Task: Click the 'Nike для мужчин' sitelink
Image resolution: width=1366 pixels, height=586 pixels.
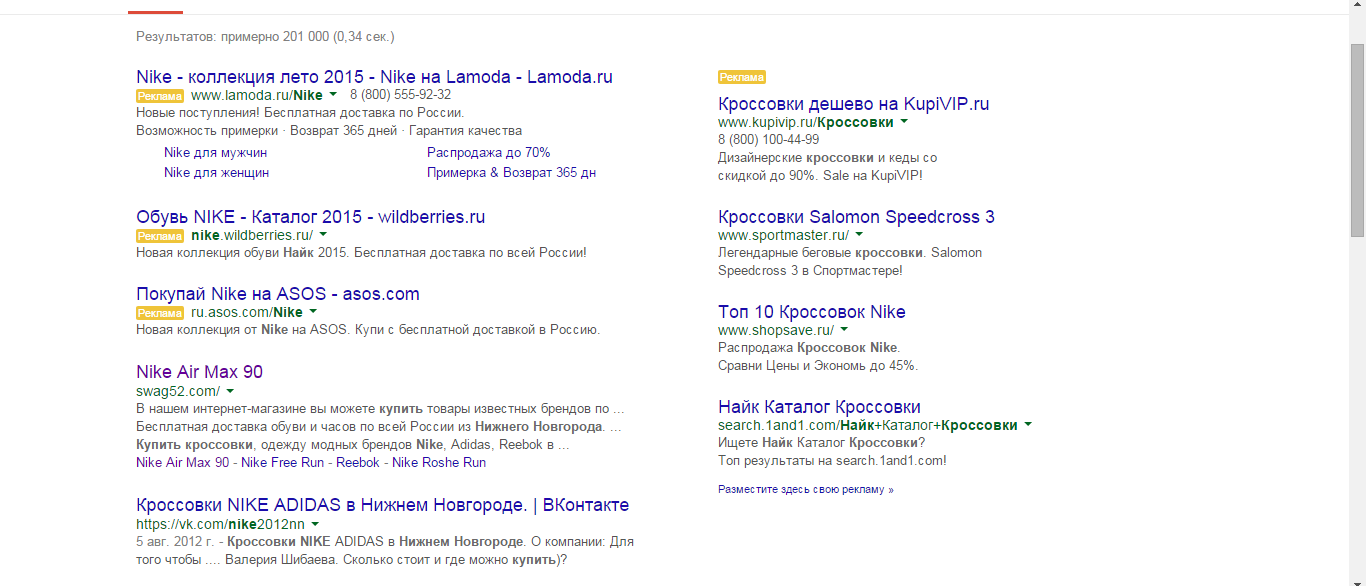Action: (215, 153)
